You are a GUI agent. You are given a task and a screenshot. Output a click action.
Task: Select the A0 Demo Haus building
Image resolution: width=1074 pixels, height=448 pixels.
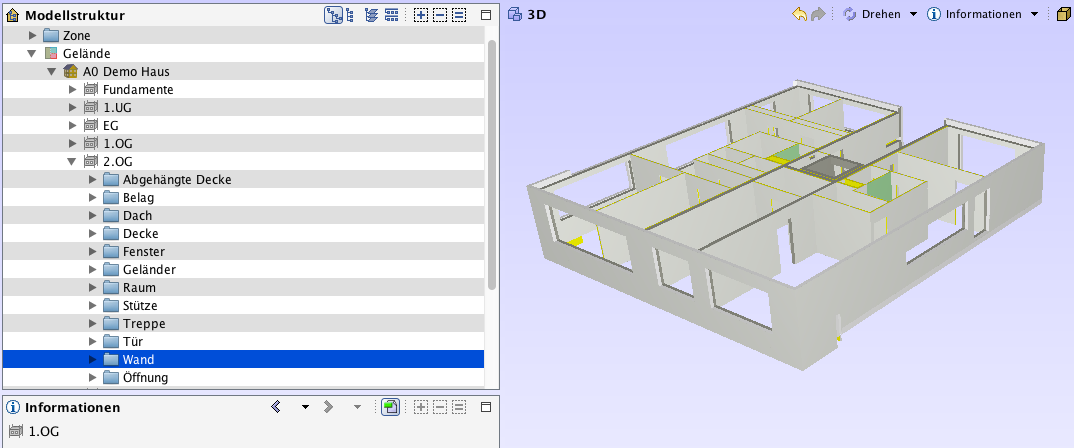click(x=126, y=71)
